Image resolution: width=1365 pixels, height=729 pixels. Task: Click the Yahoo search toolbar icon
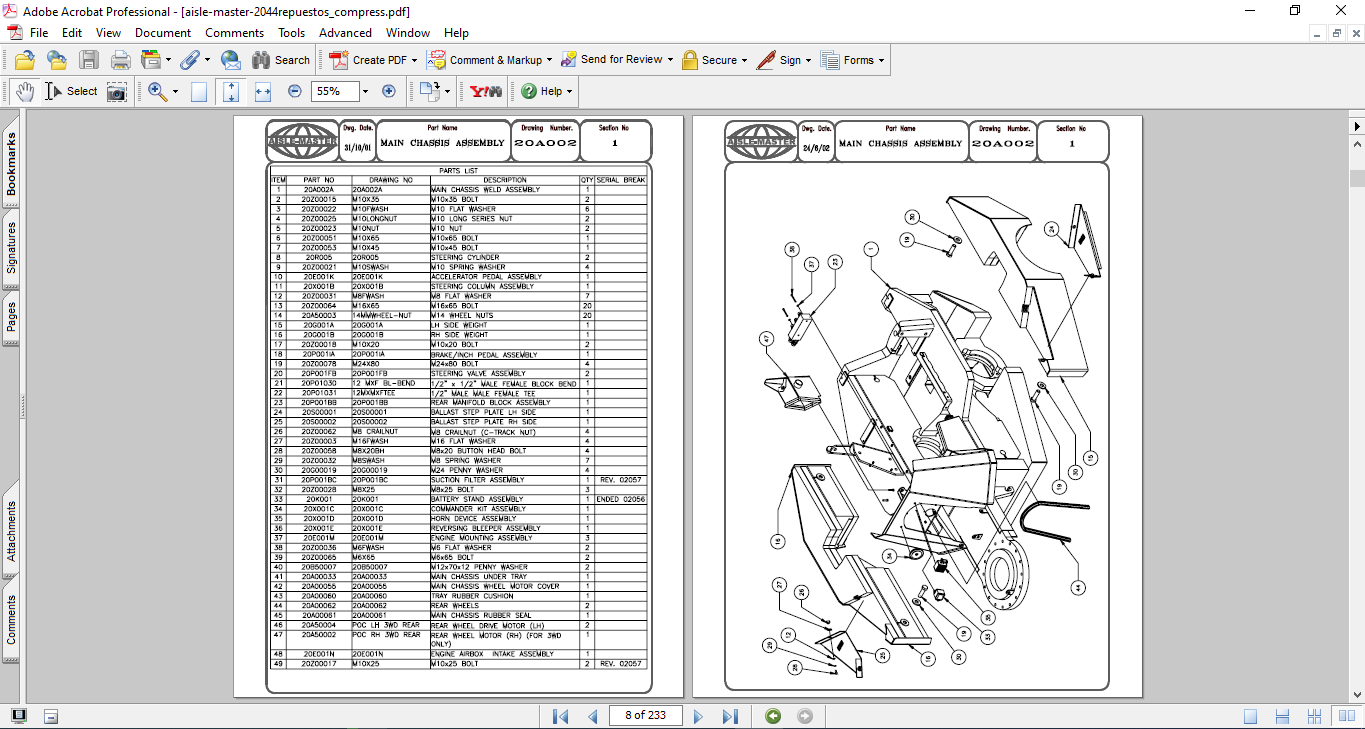486,91
